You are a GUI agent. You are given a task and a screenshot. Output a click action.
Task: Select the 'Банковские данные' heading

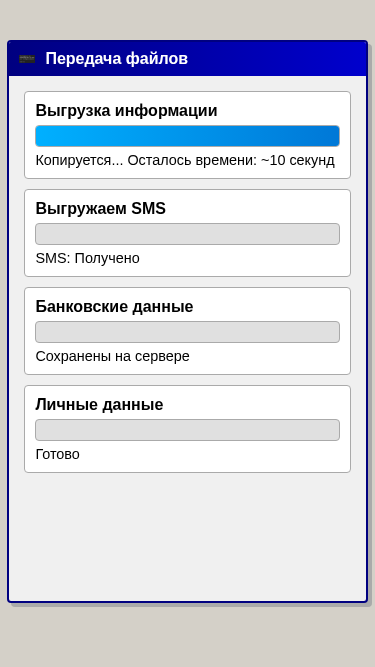(x=114, y=306)
